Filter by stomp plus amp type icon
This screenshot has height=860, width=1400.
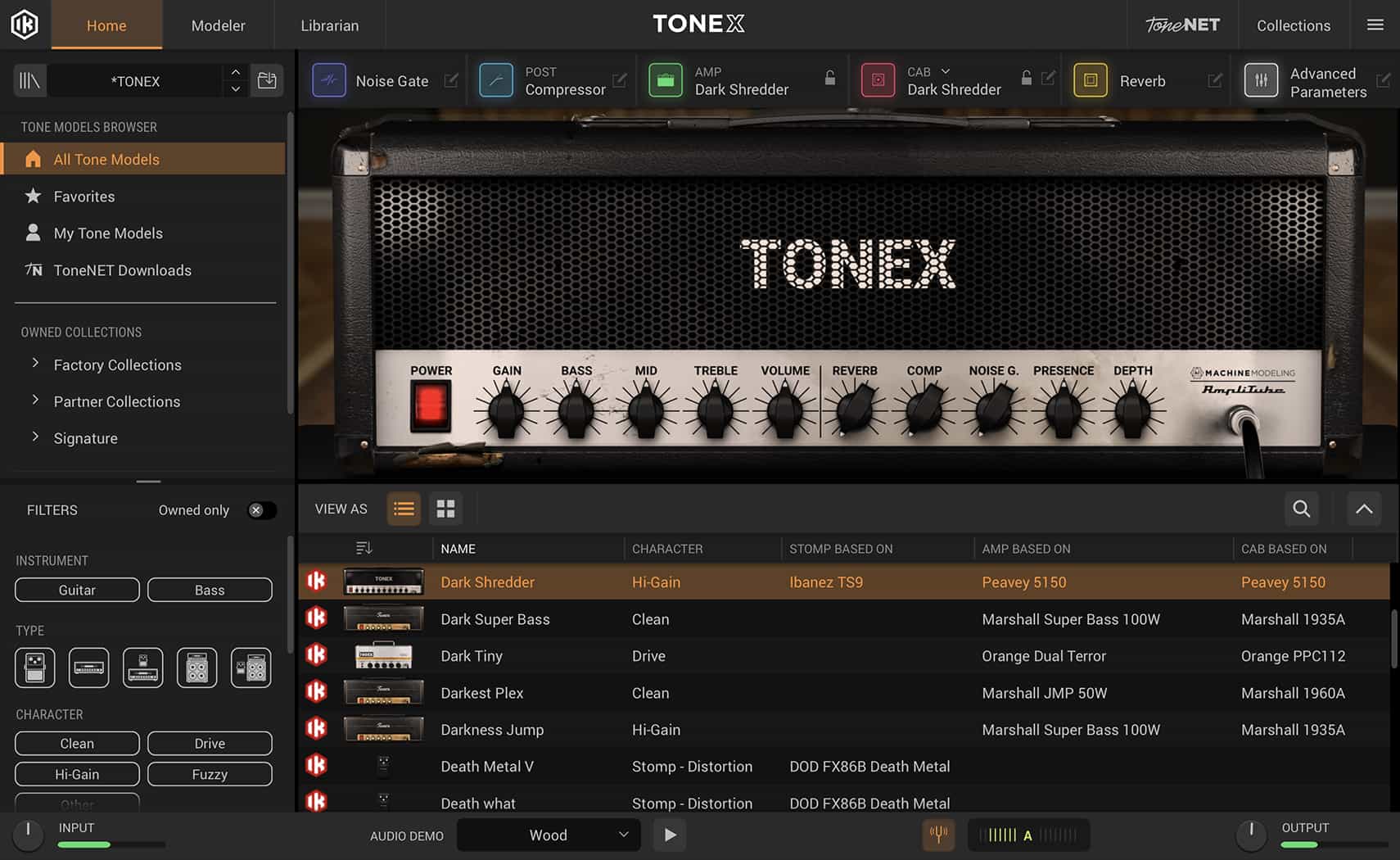(143, 668)
